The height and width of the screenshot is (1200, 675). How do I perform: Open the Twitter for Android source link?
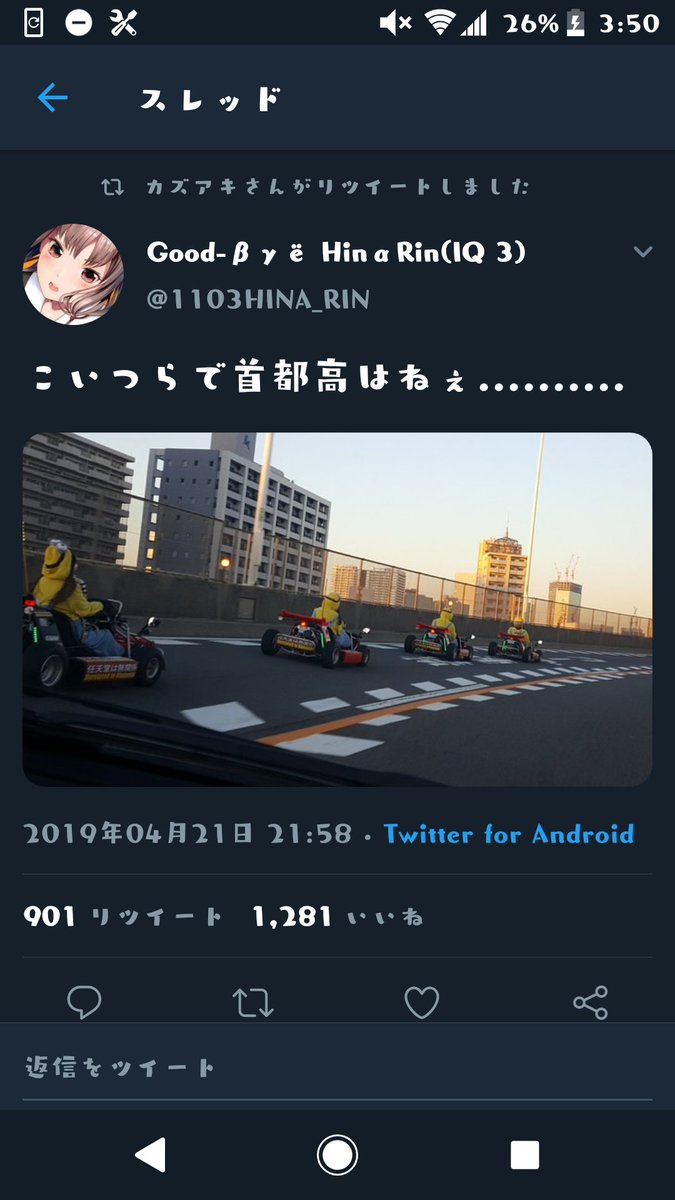coord(508,834)
